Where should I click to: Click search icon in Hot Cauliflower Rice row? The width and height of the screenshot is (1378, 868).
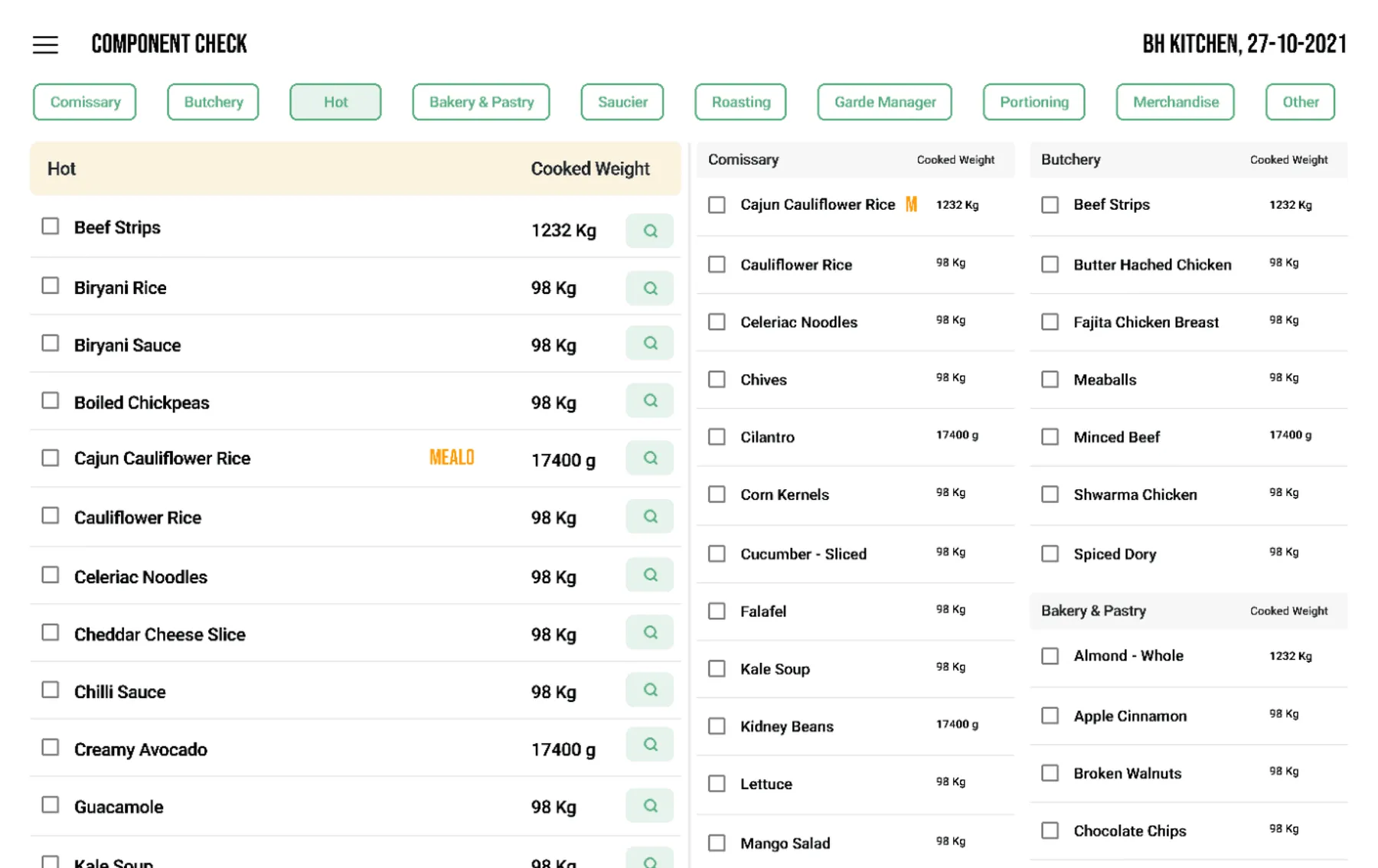click(x=649, y=516)
